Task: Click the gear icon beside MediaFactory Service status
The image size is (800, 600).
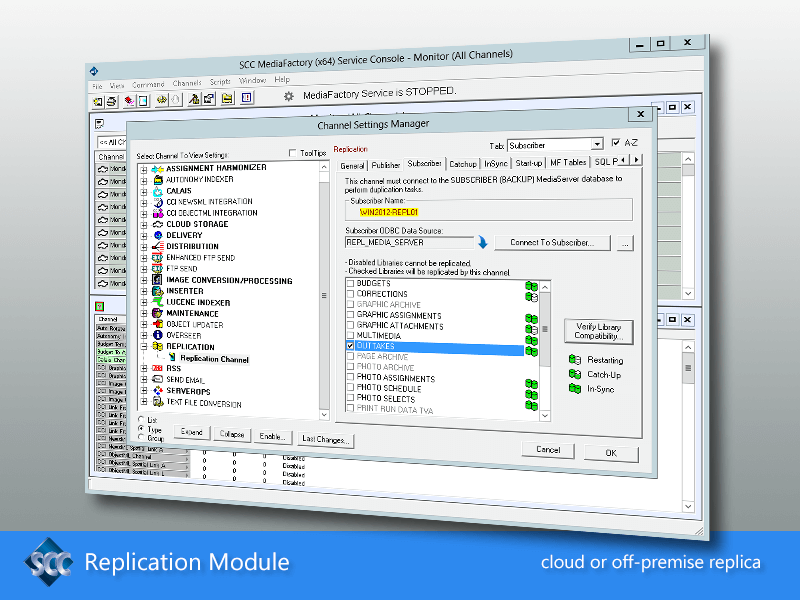Action: click(289, 96)
